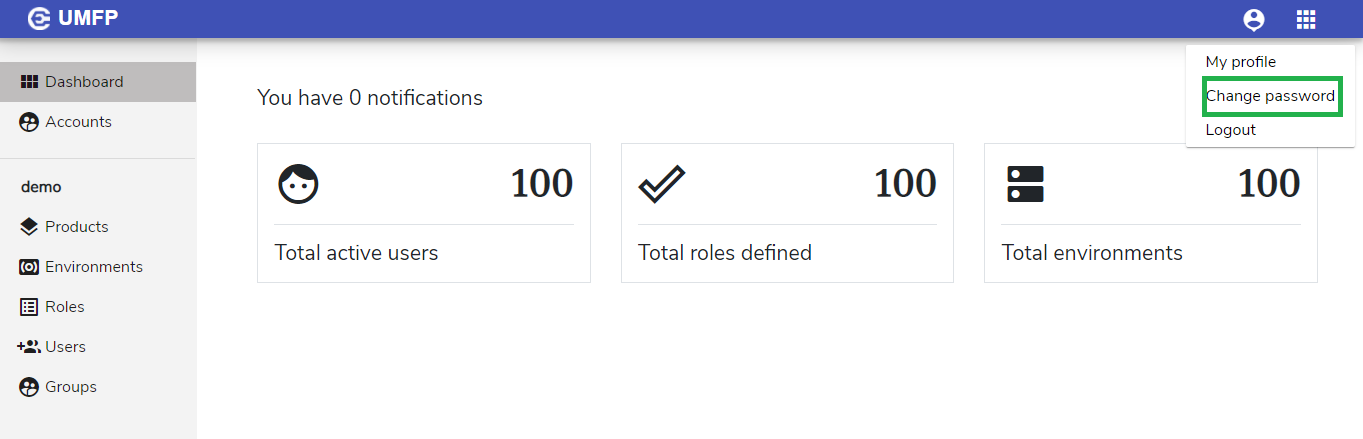Image resolution: width=1363 pixels, height=439 pixels.
Task: Open the Total active users card
Action: [424, 213]
